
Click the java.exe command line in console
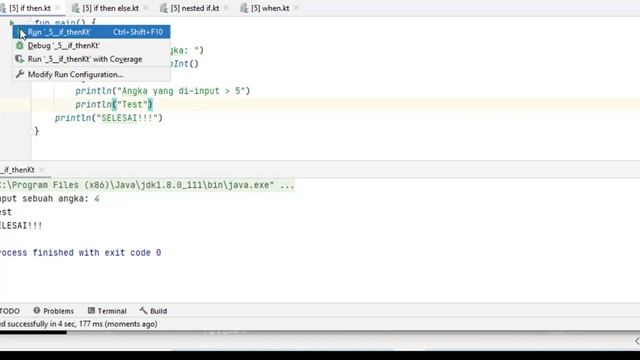point(147,185)
